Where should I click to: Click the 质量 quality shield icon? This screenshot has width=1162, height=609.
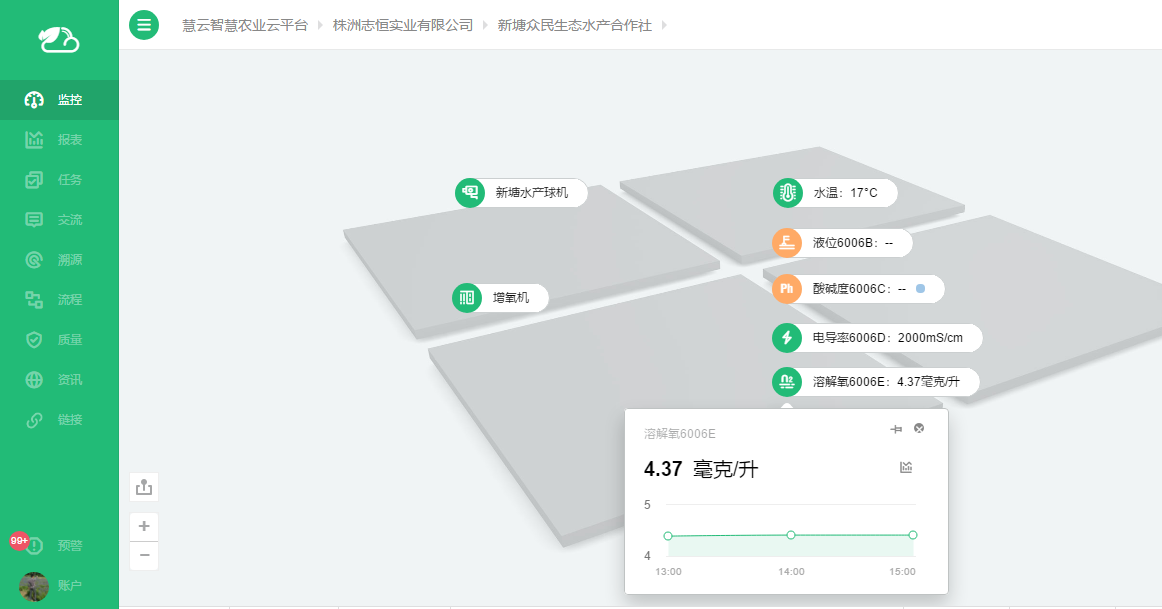34,340
